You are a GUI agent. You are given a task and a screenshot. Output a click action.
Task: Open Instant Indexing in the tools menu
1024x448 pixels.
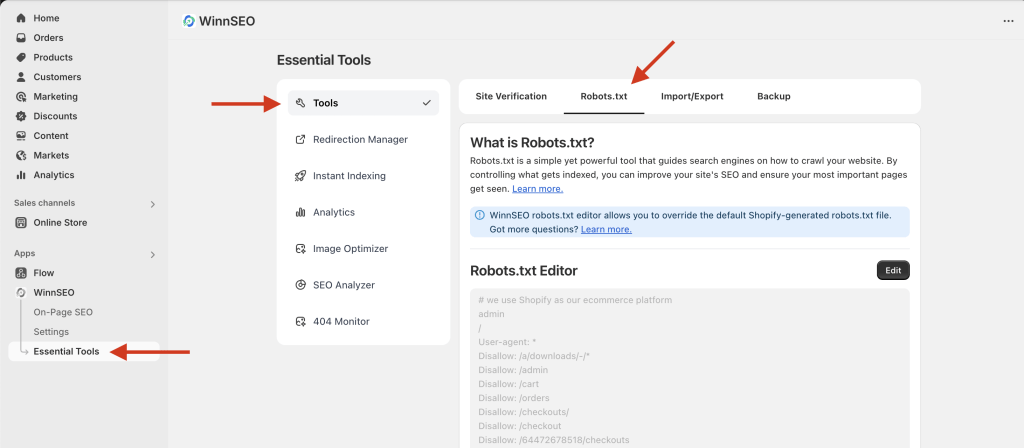click(x=364, y=176)
